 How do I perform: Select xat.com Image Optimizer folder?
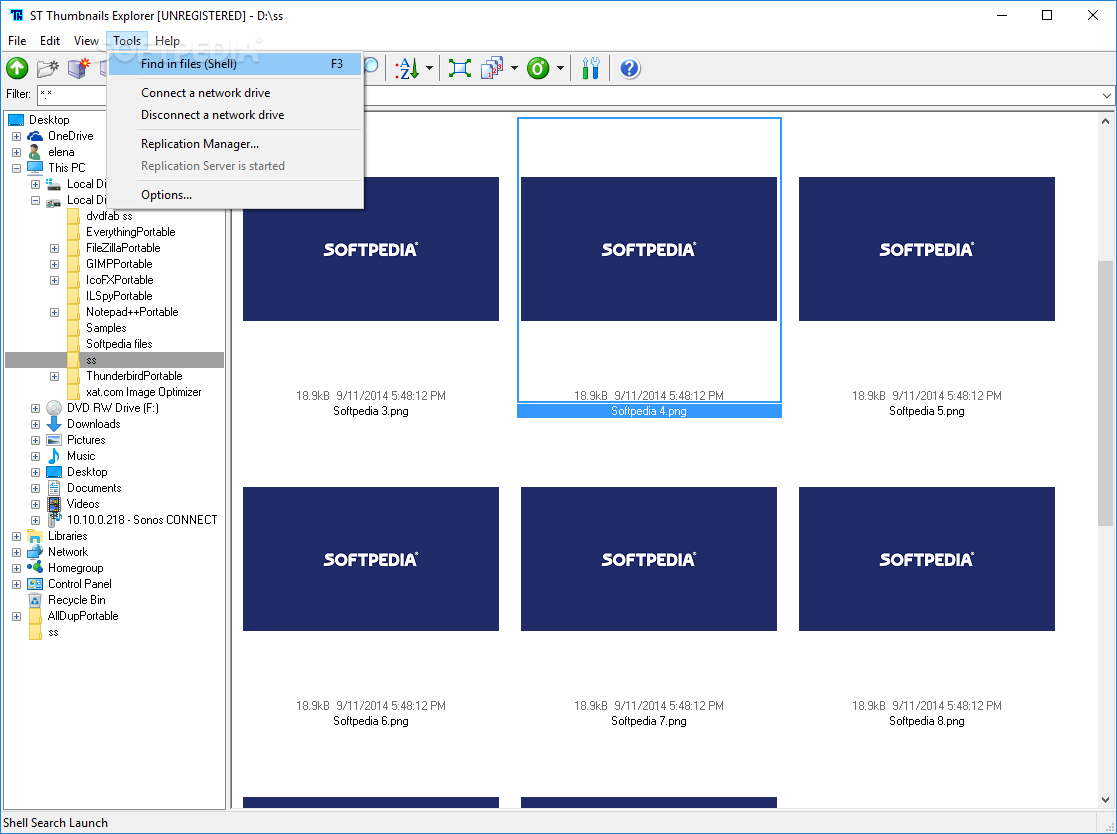click(x=143, y=392)
